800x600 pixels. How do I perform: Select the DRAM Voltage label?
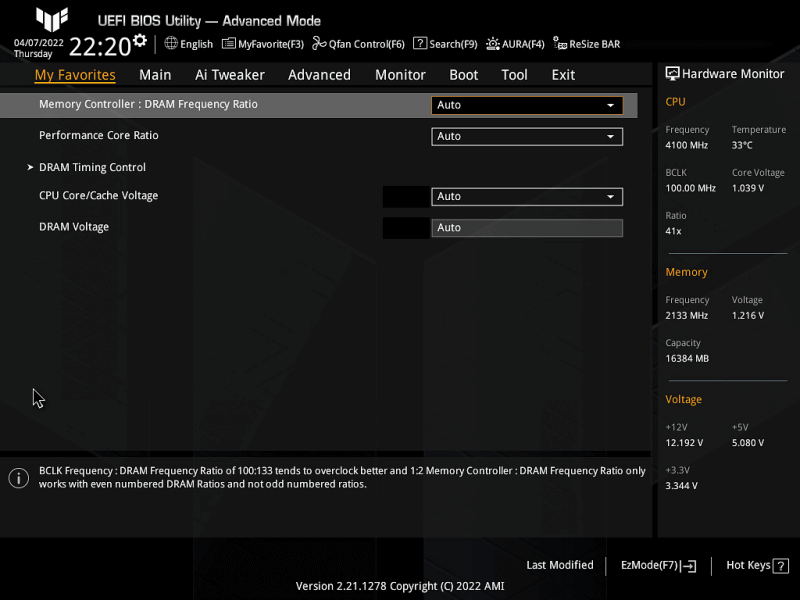click(x=74, y=227)
